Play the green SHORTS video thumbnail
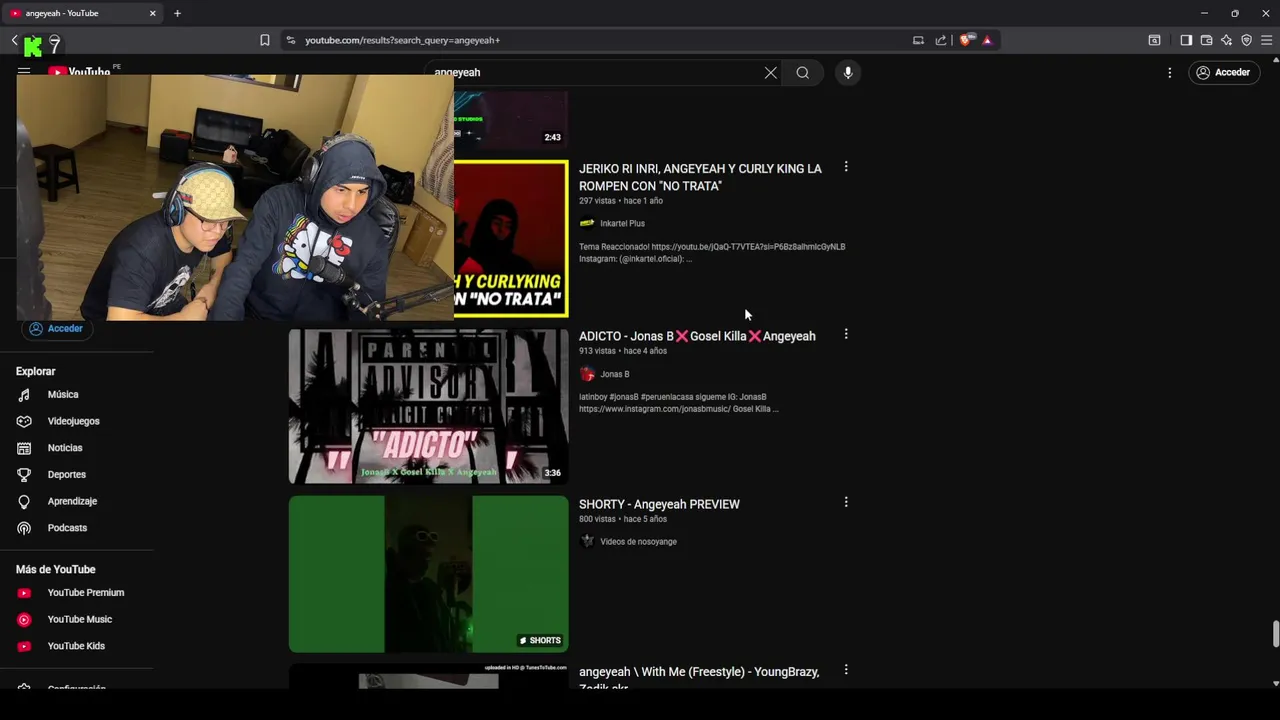Viewport: 1280px width, 720px height. (429, 574)
